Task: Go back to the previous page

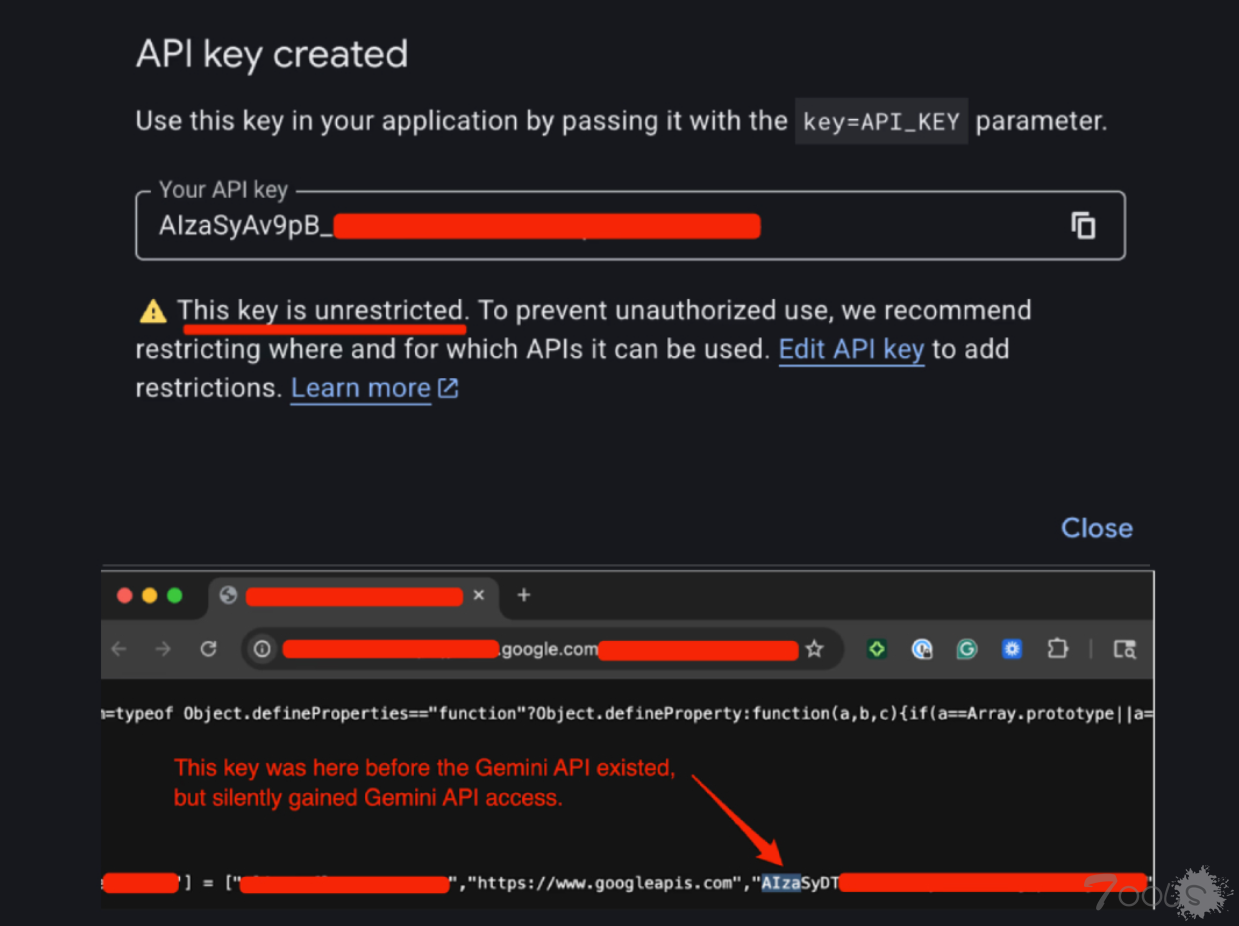Action: point(119,649)
